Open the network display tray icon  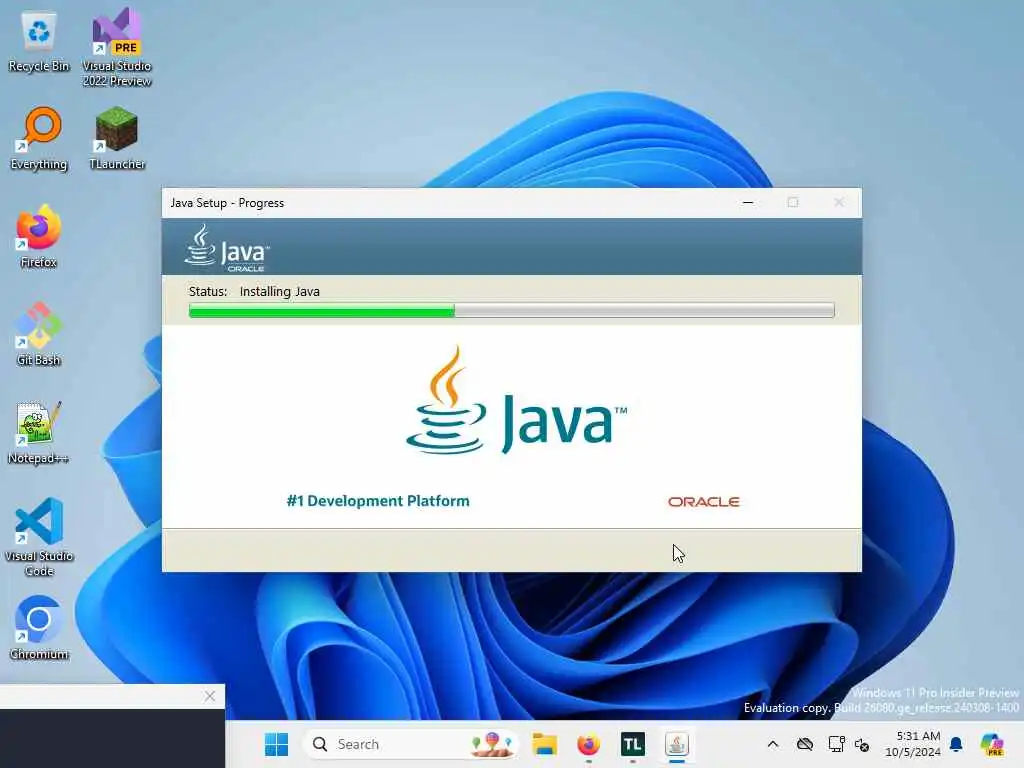click(x=836, y=744)
